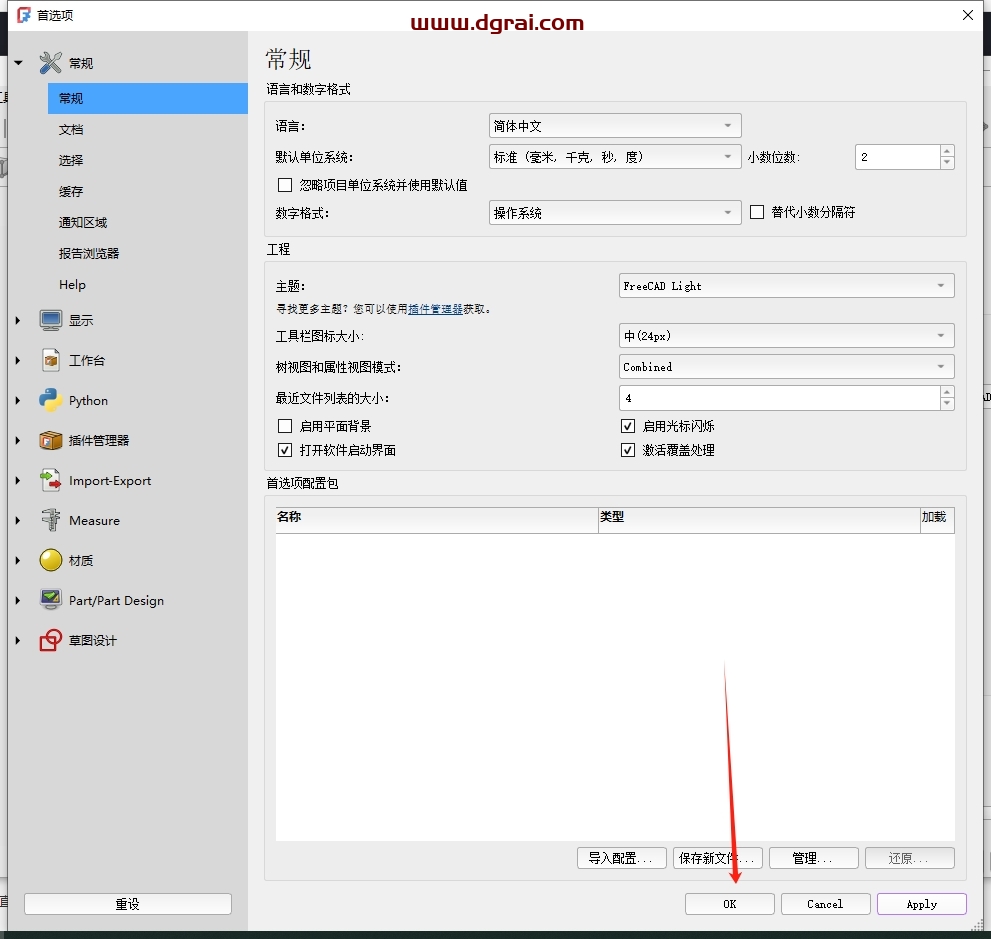Expand the 材质 category arrow
Viewport: 991px width, 939px height.
(x=18, y=560)
